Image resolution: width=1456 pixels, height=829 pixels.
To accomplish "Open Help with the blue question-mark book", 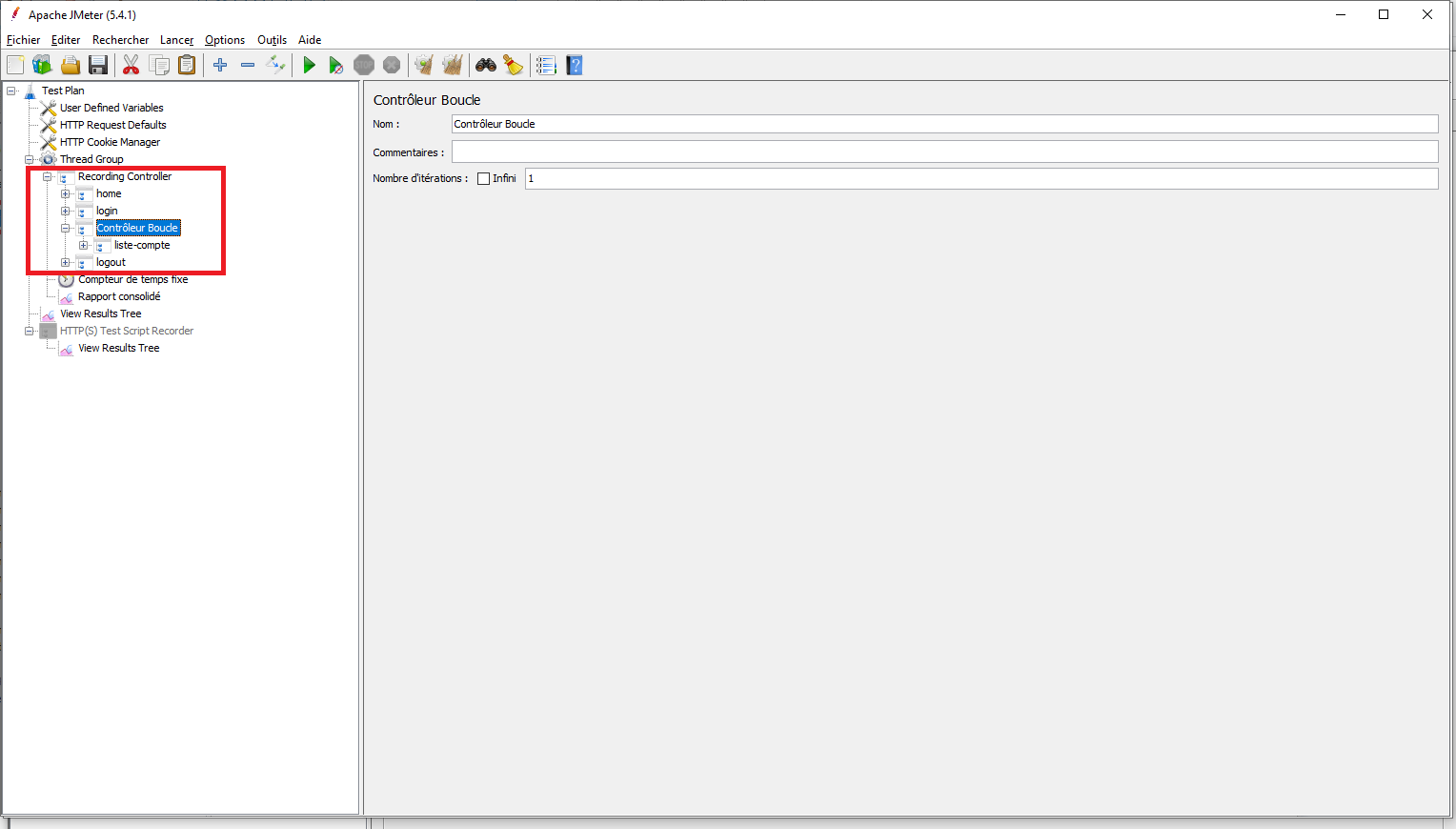I will (x=574, y=65).
